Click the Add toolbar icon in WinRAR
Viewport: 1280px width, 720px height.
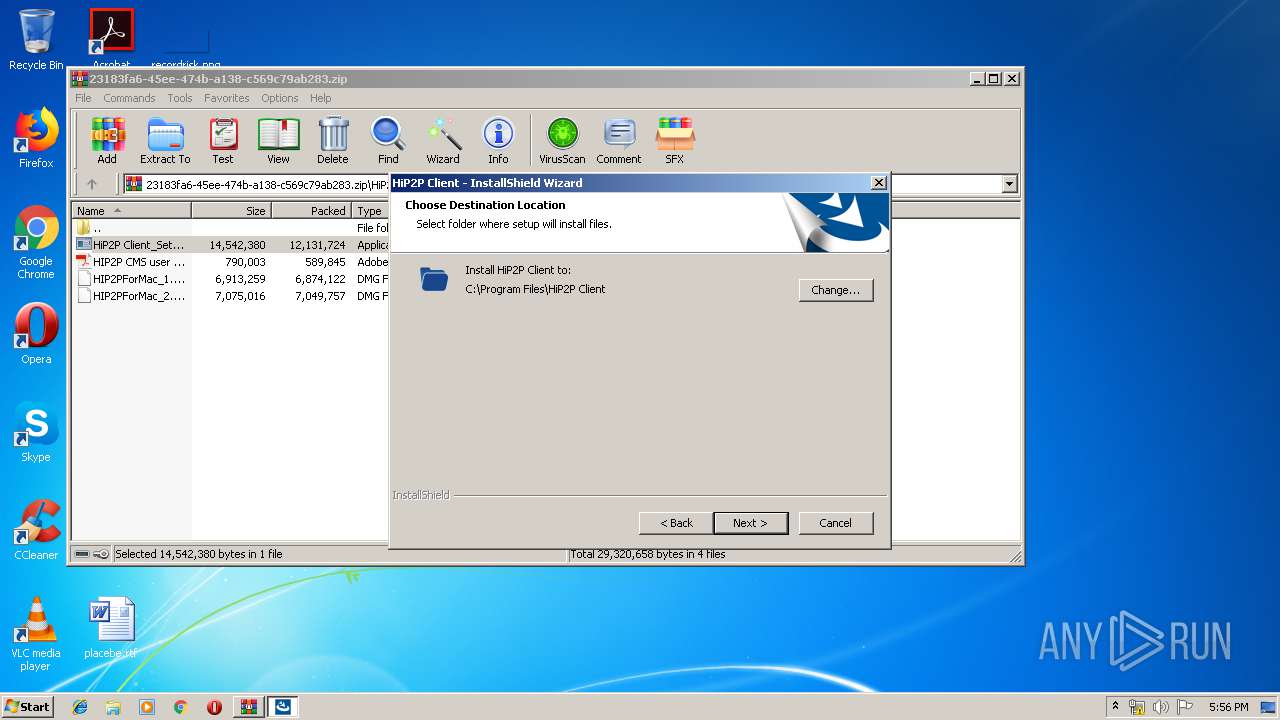pyautogui.click(x=107, y=140)
